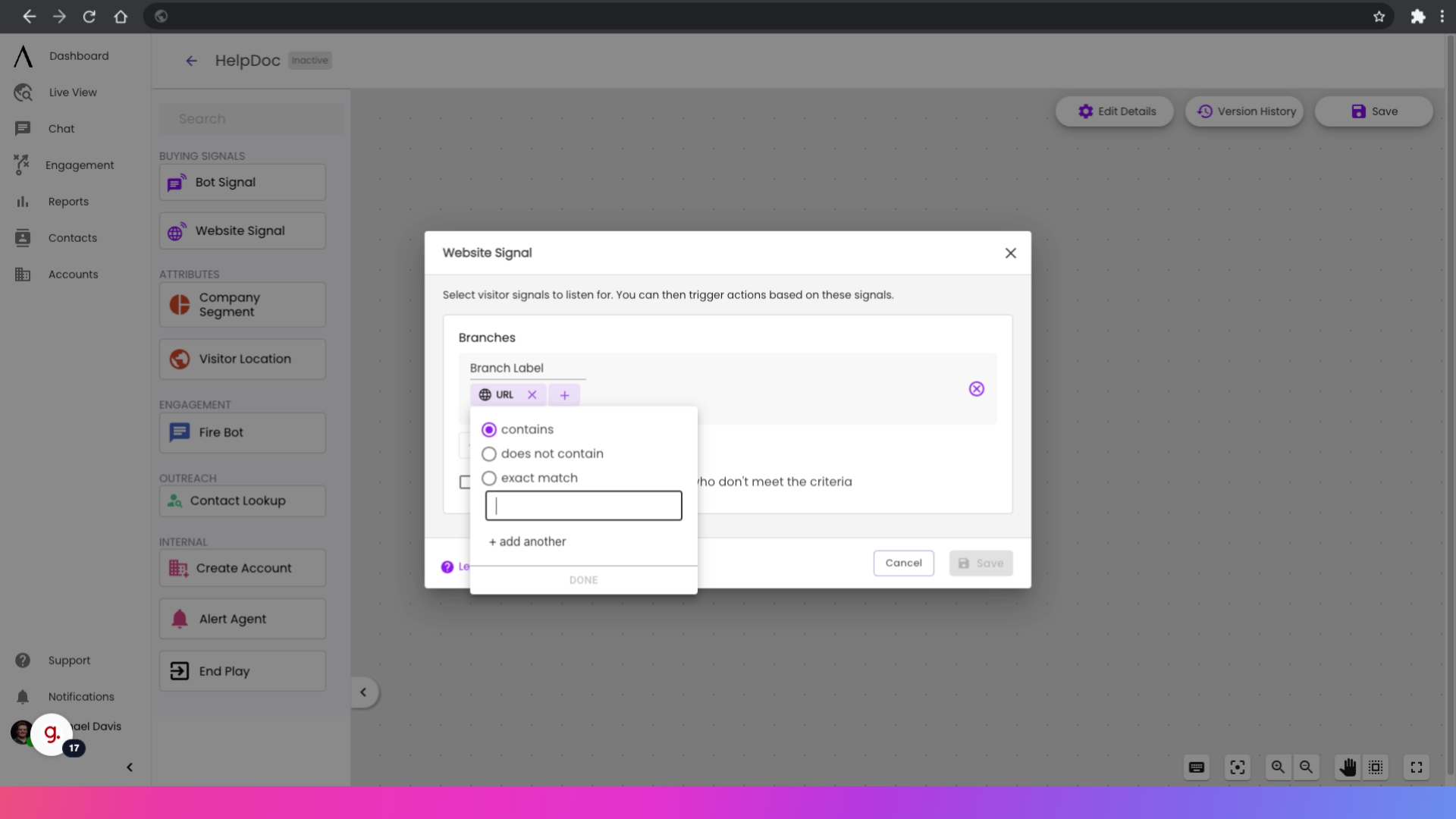1456x819 pixels.
Task: Click the Cancel button in dialog
Action: [903, 563]
